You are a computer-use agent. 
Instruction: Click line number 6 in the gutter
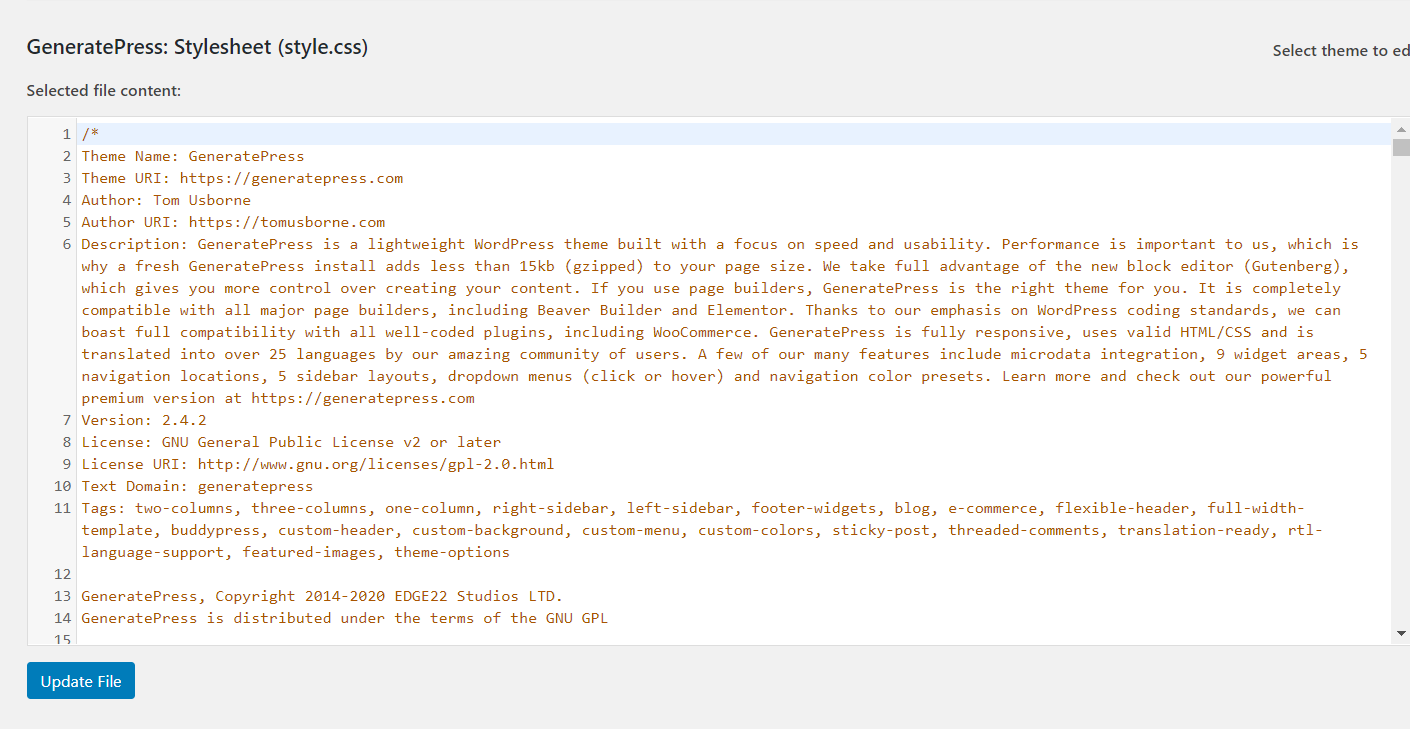67,244
